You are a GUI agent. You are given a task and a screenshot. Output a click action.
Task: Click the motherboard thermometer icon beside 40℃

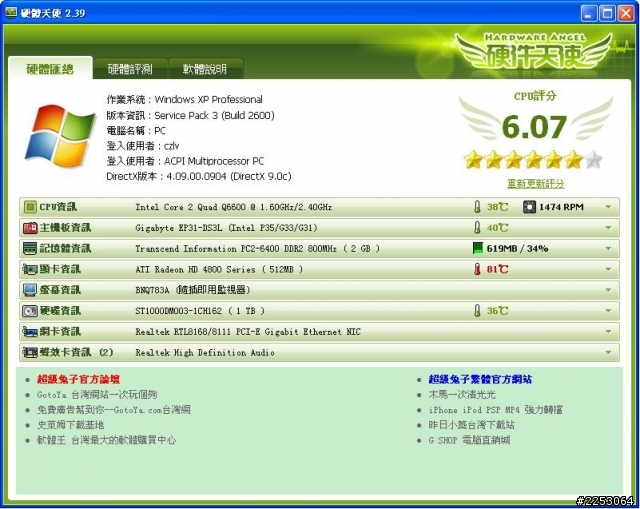pos(477,228)
